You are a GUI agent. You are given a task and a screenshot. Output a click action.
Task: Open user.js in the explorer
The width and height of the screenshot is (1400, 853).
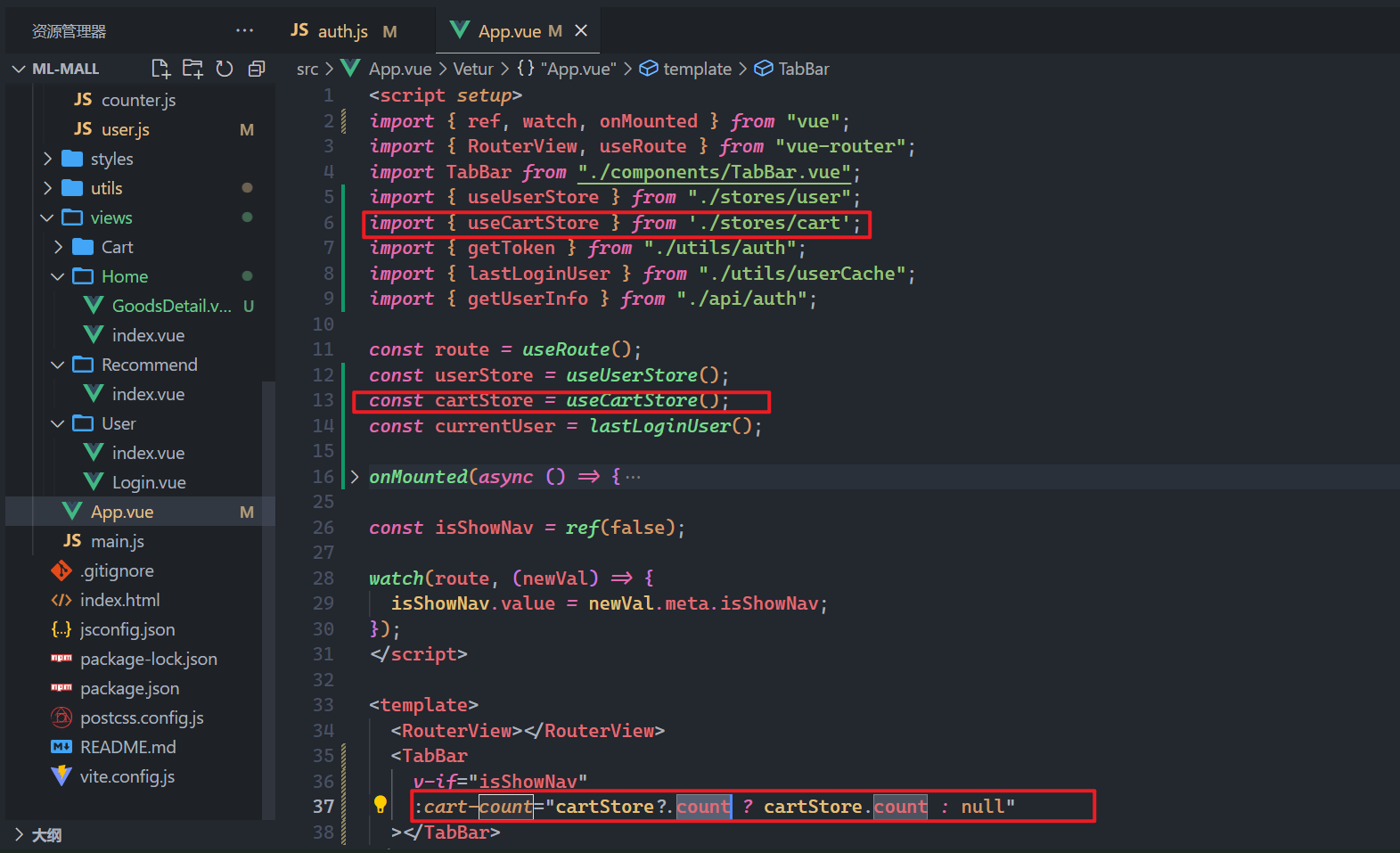pyautogui.click(x=125, y=129)
